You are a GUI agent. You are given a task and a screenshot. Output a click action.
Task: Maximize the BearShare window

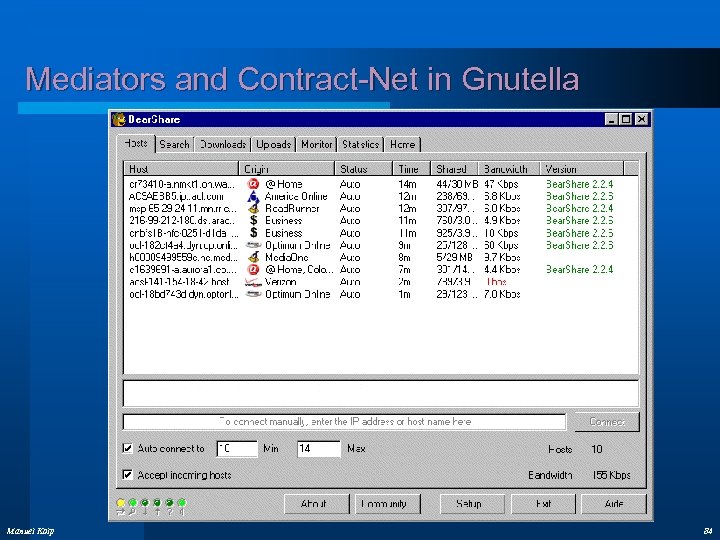(625, 120)
